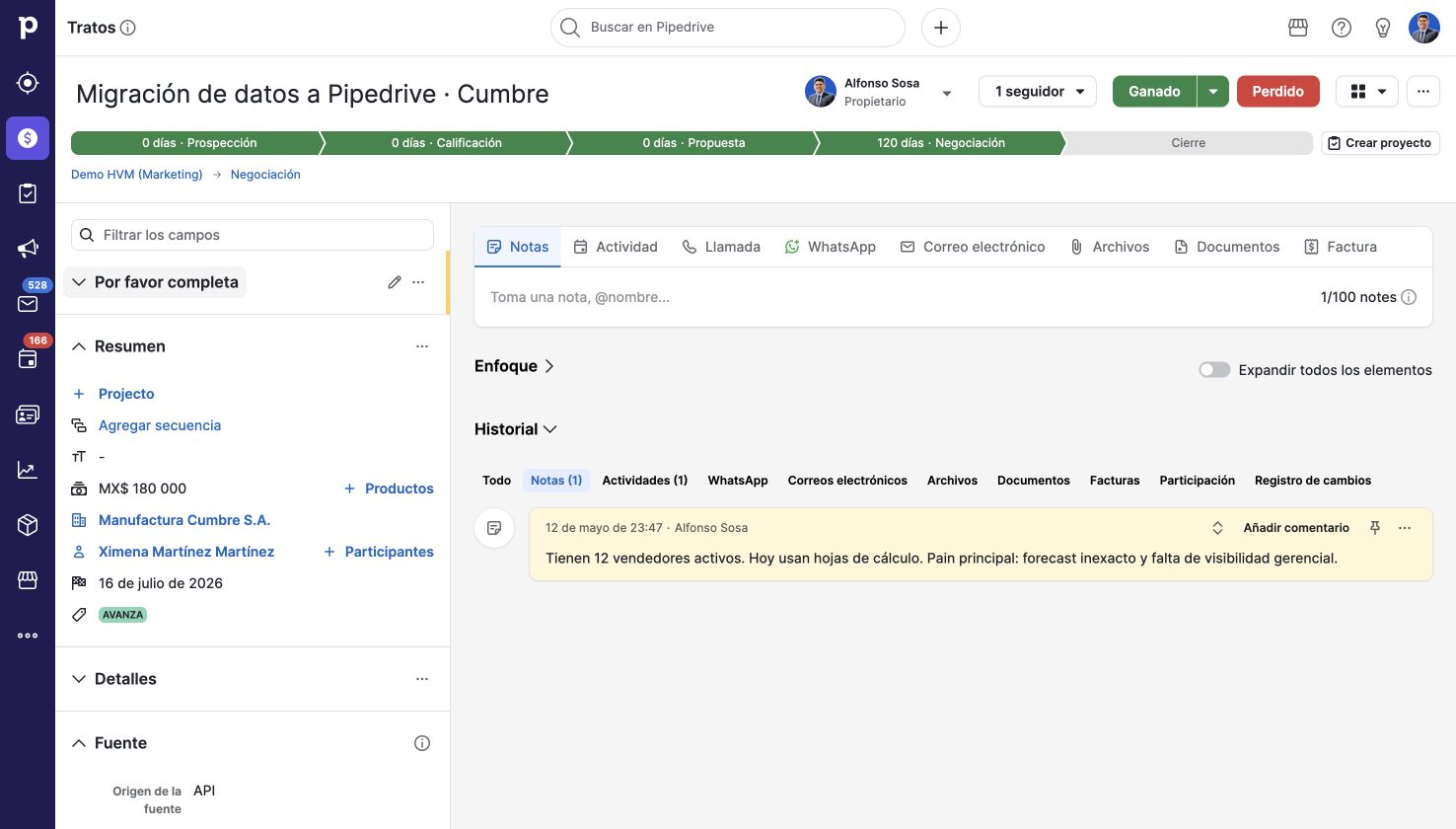
Task: Open More ellipsis icon in sidebar
Action: [x=28, y=636]
